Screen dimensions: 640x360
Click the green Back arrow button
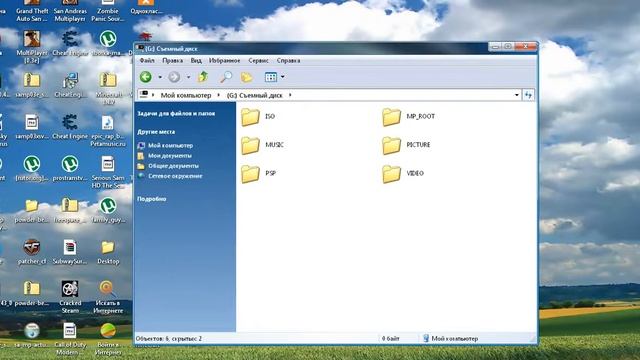pos(146,77)
